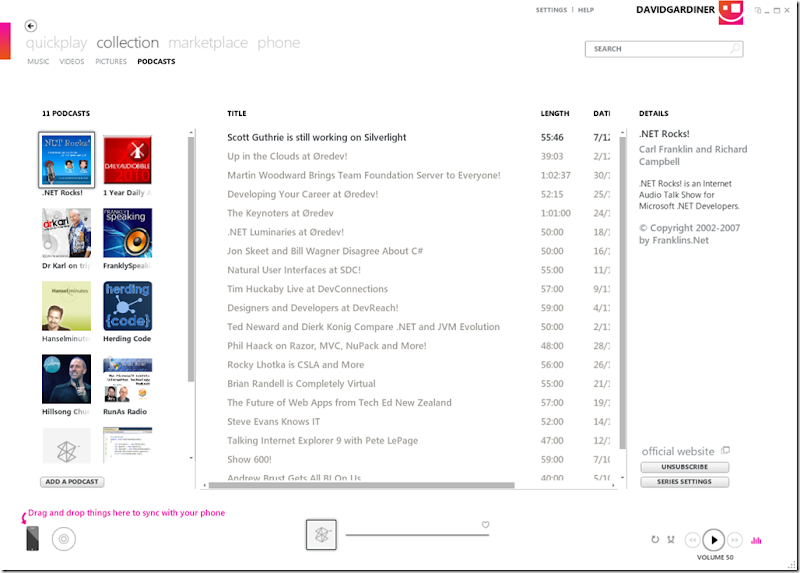Select the FranklySpeaking podcast thumbnail
Viewport: 800px width, 573px height.
tap(127, 233)
